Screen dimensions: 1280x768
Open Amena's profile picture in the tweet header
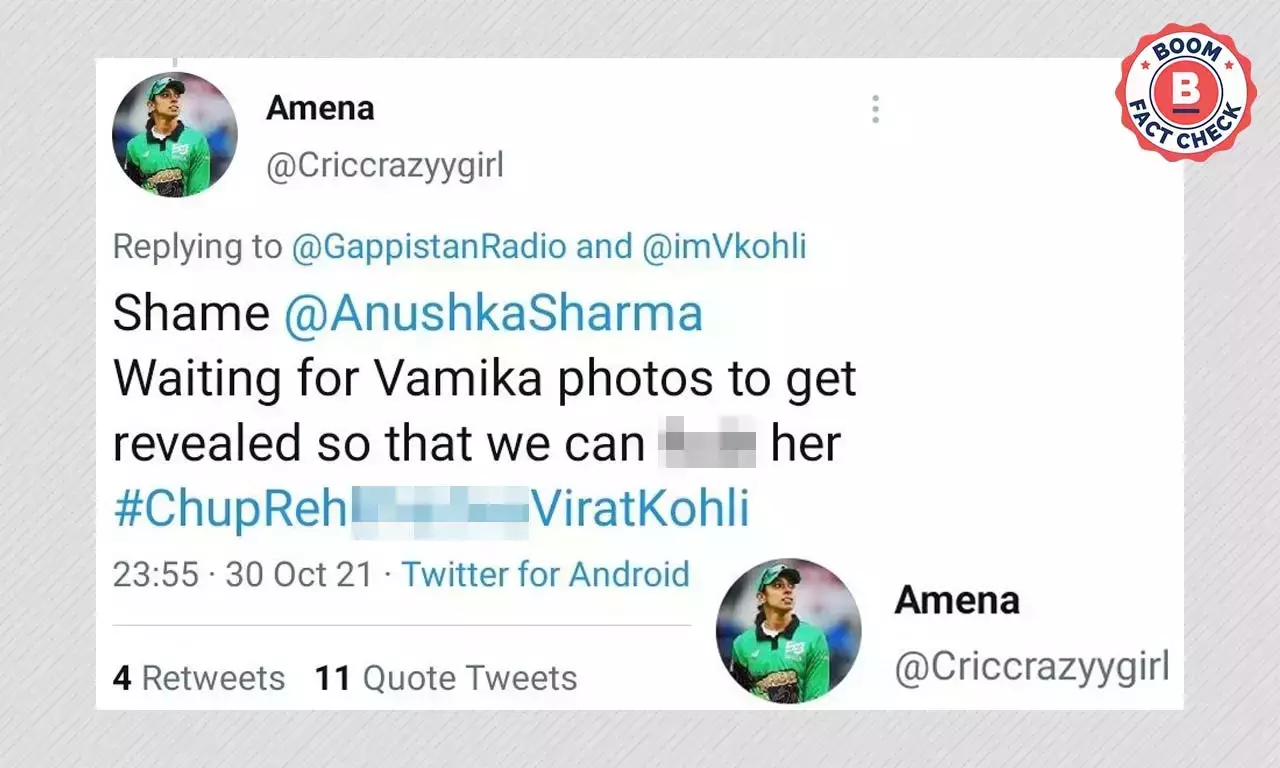[x=174, y=135]
